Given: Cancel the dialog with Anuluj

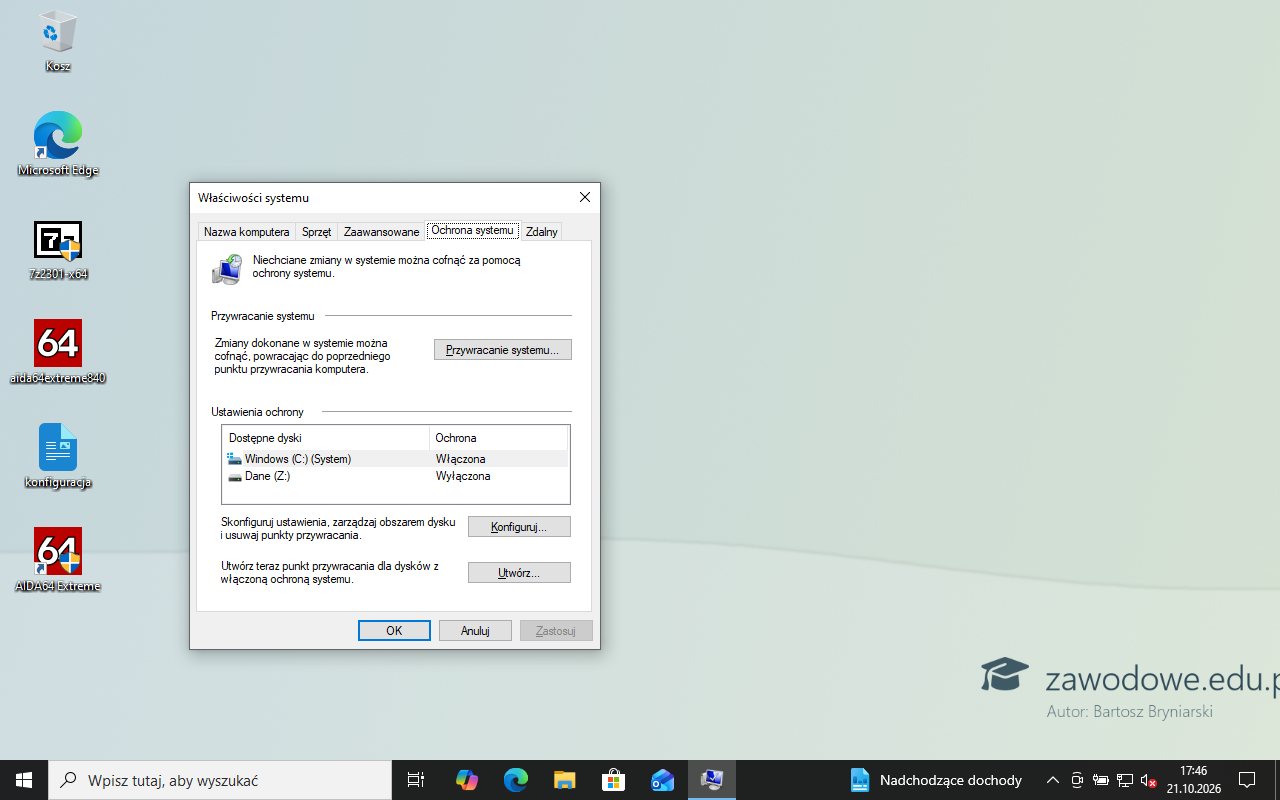Looking at the screenshot, I should [x=475, y=631].
